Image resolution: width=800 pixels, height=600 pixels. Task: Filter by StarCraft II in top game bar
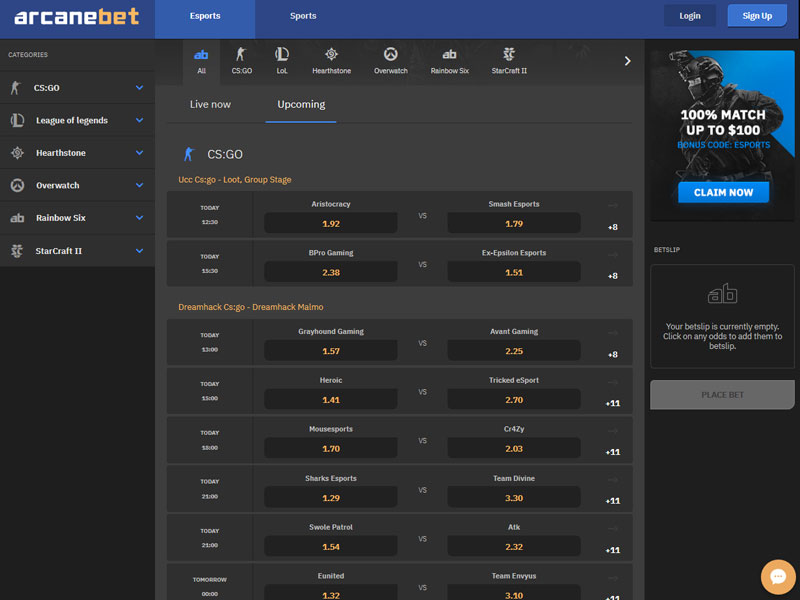pos(509,61)
